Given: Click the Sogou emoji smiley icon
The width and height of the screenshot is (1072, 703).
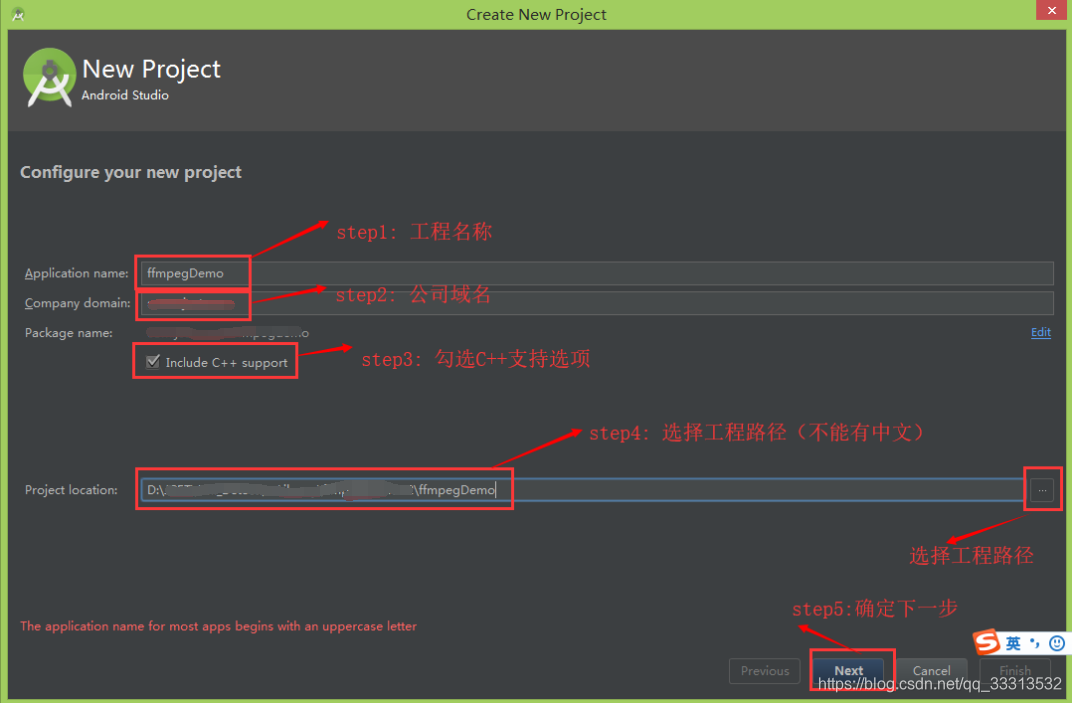Looking at the screenshot, I should (1056, 643).
